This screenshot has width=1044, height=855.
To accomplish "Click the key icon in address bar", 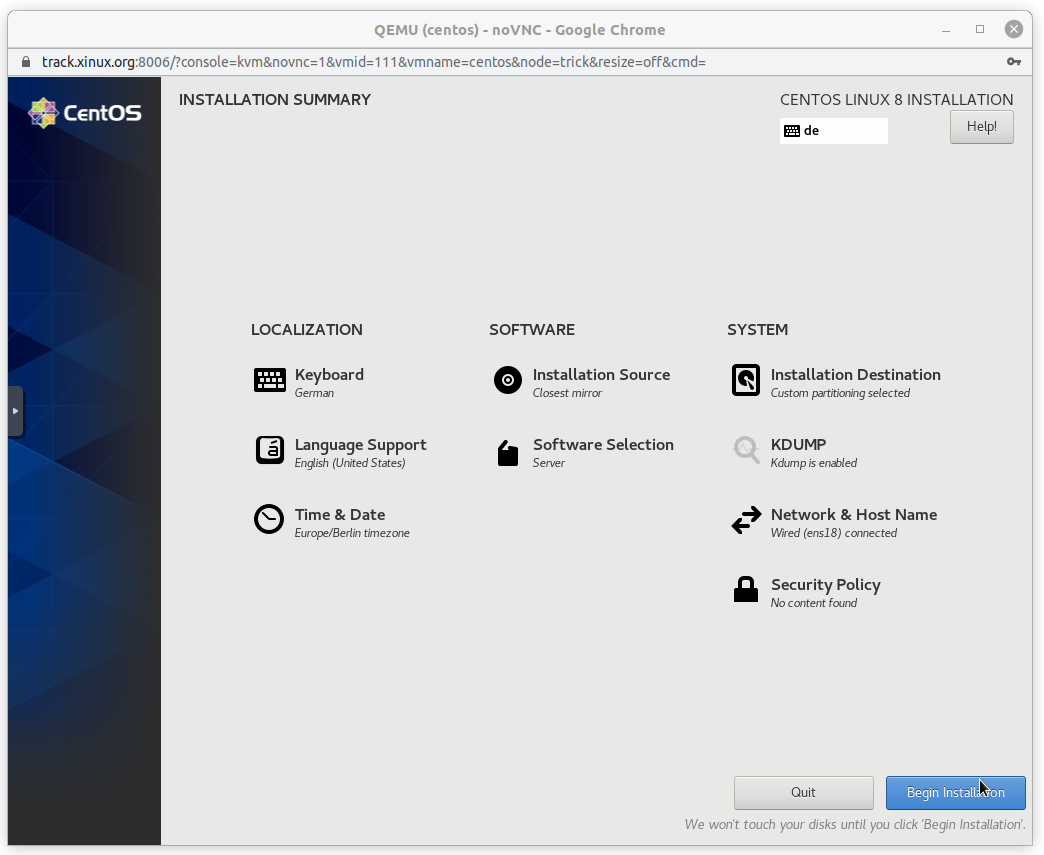I will tap(1013, 62).
